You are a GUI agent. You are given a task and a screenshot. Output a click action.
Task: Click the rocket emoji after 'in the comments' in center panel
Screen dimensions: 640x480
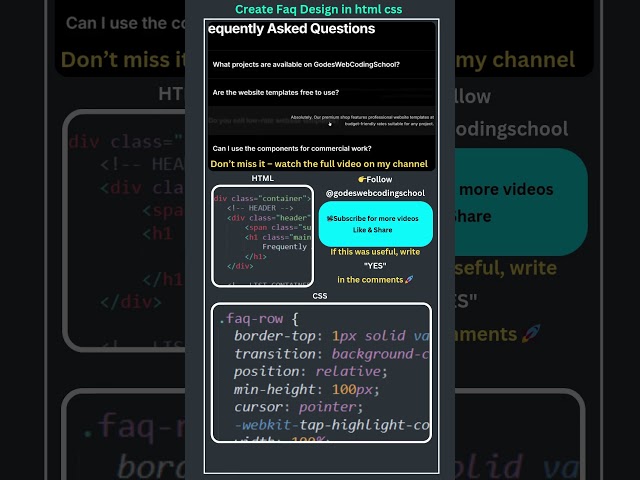[409, 280]
